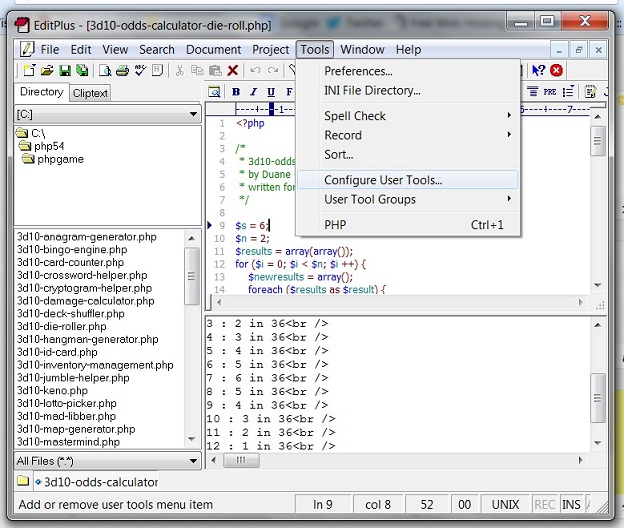Switch to the Cliptext tab

pos(91,93)
